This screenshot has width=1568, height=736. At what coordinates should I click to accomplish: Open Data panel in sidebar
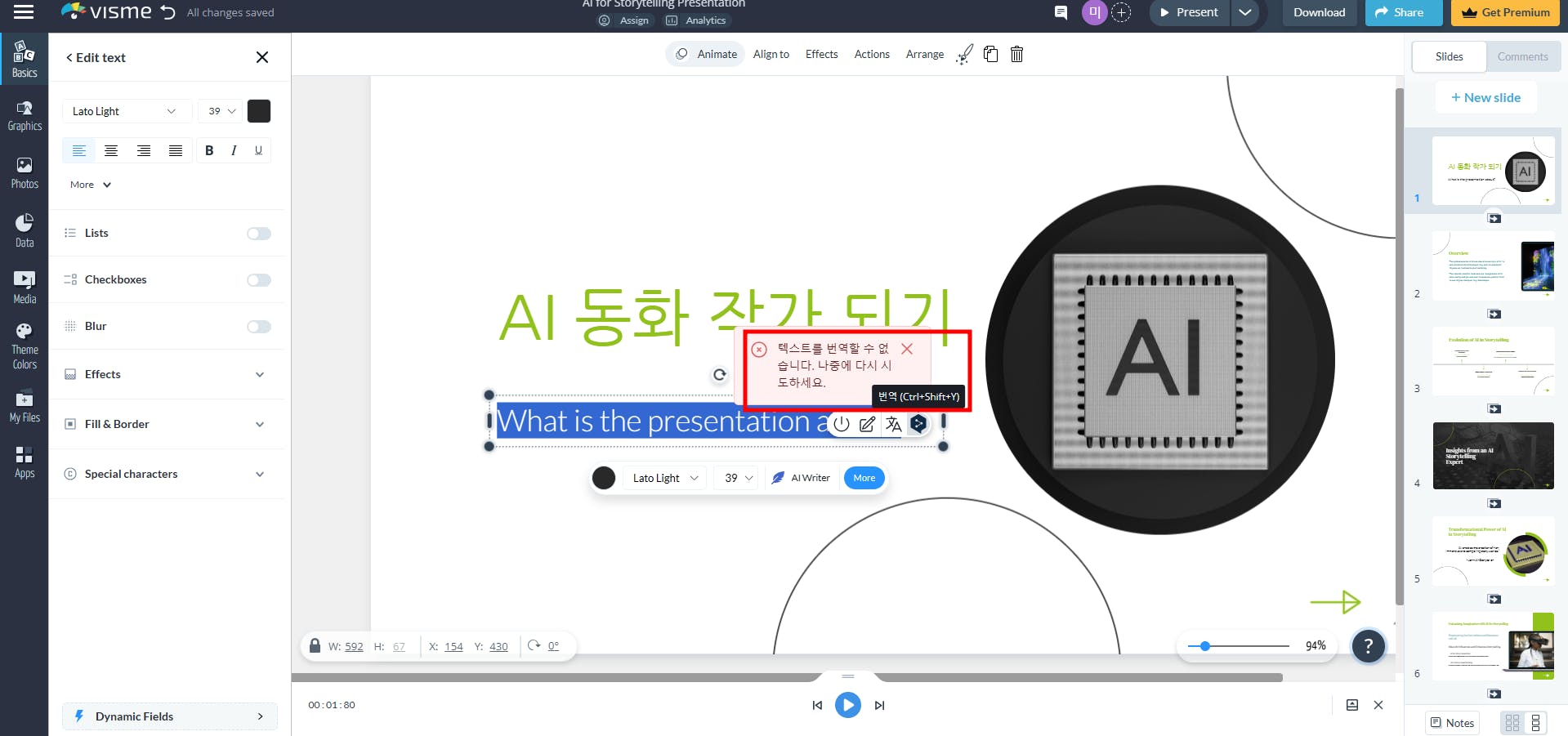25,230
